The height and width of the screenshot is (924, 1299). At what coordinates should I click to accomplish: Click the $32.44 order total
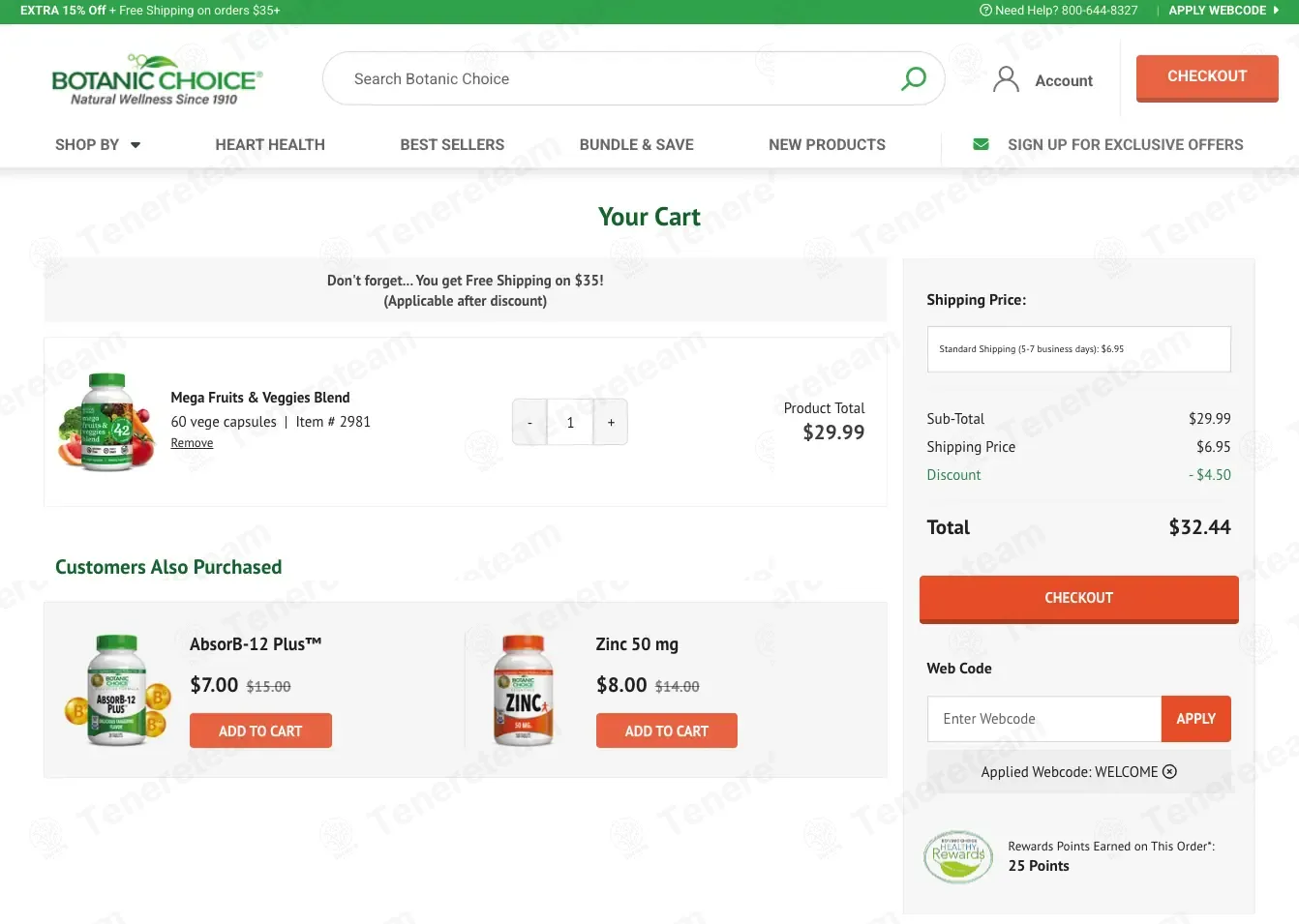[1199, 527]
